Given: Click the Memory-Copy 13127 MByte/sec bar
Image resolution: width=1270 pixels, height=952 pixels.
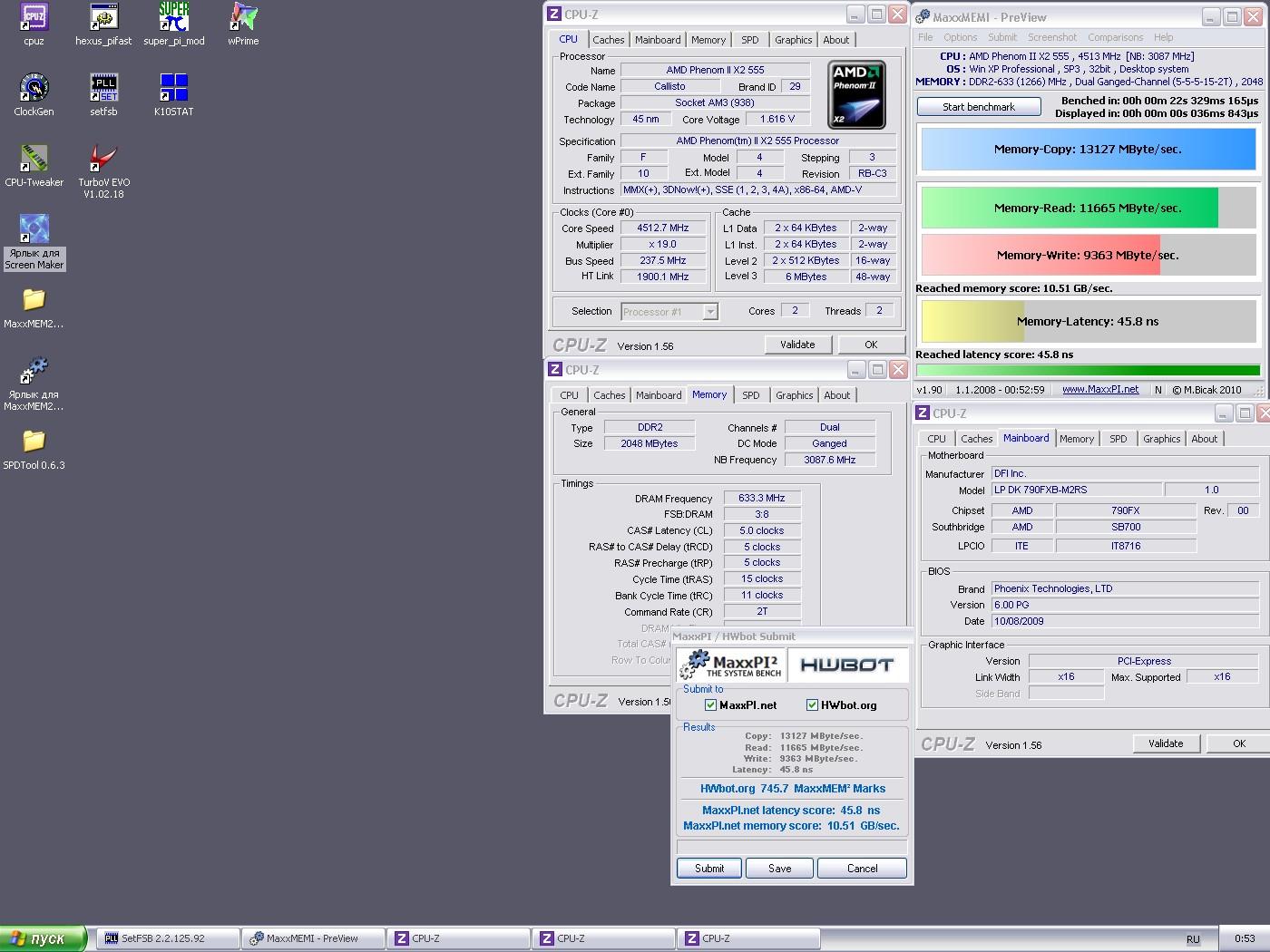Looking at the screenshot, I should 1089,150.
